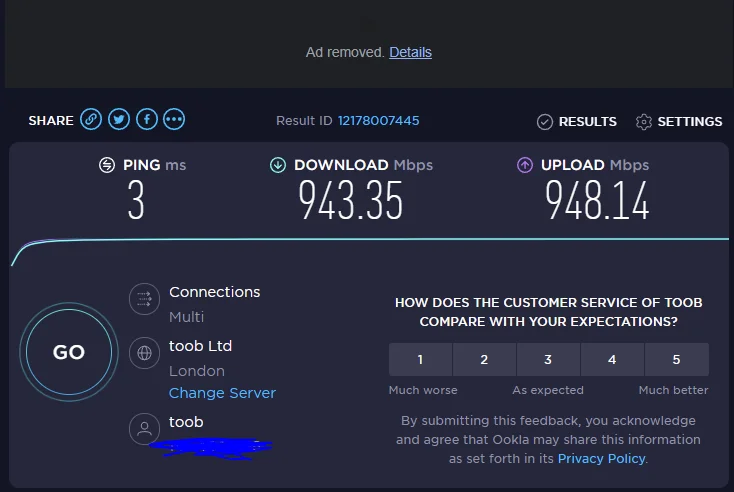The height and width of the screenshot is (492, 734).
Task: Open Result ID 12178007445 link
Action: click(379, 121)
